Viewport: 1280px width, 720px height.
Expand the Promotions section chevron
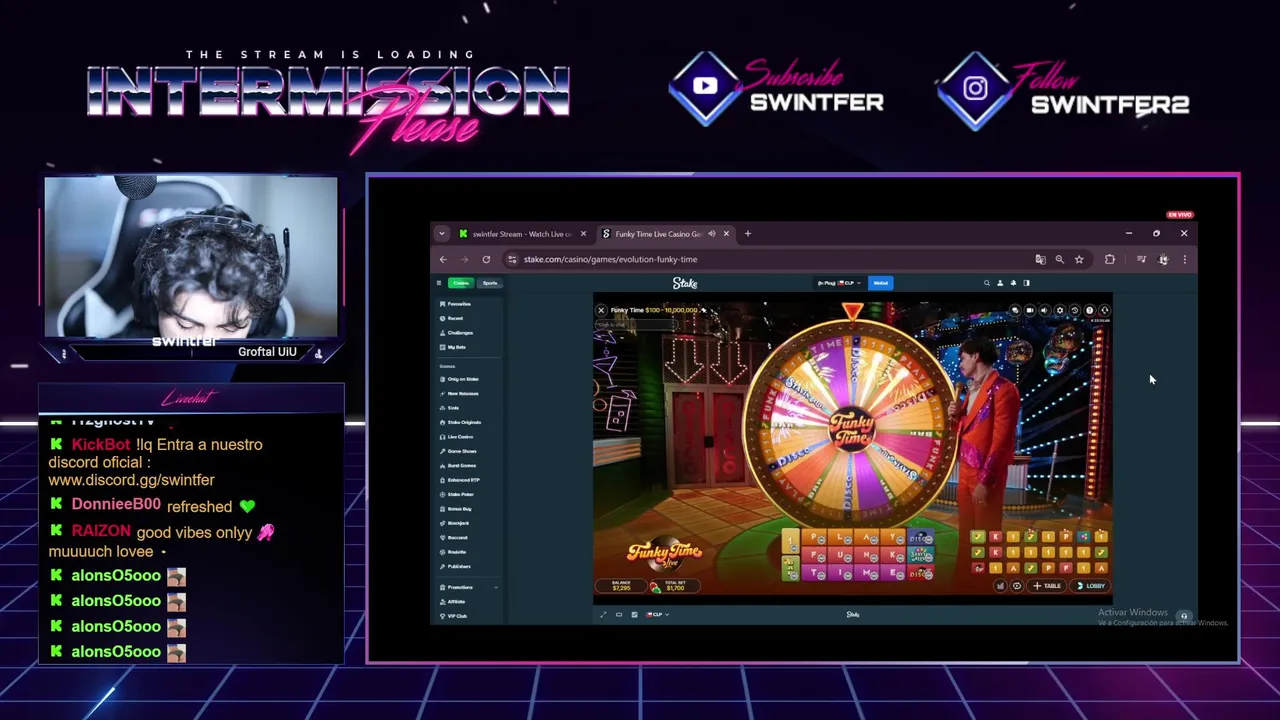(496, 587)
